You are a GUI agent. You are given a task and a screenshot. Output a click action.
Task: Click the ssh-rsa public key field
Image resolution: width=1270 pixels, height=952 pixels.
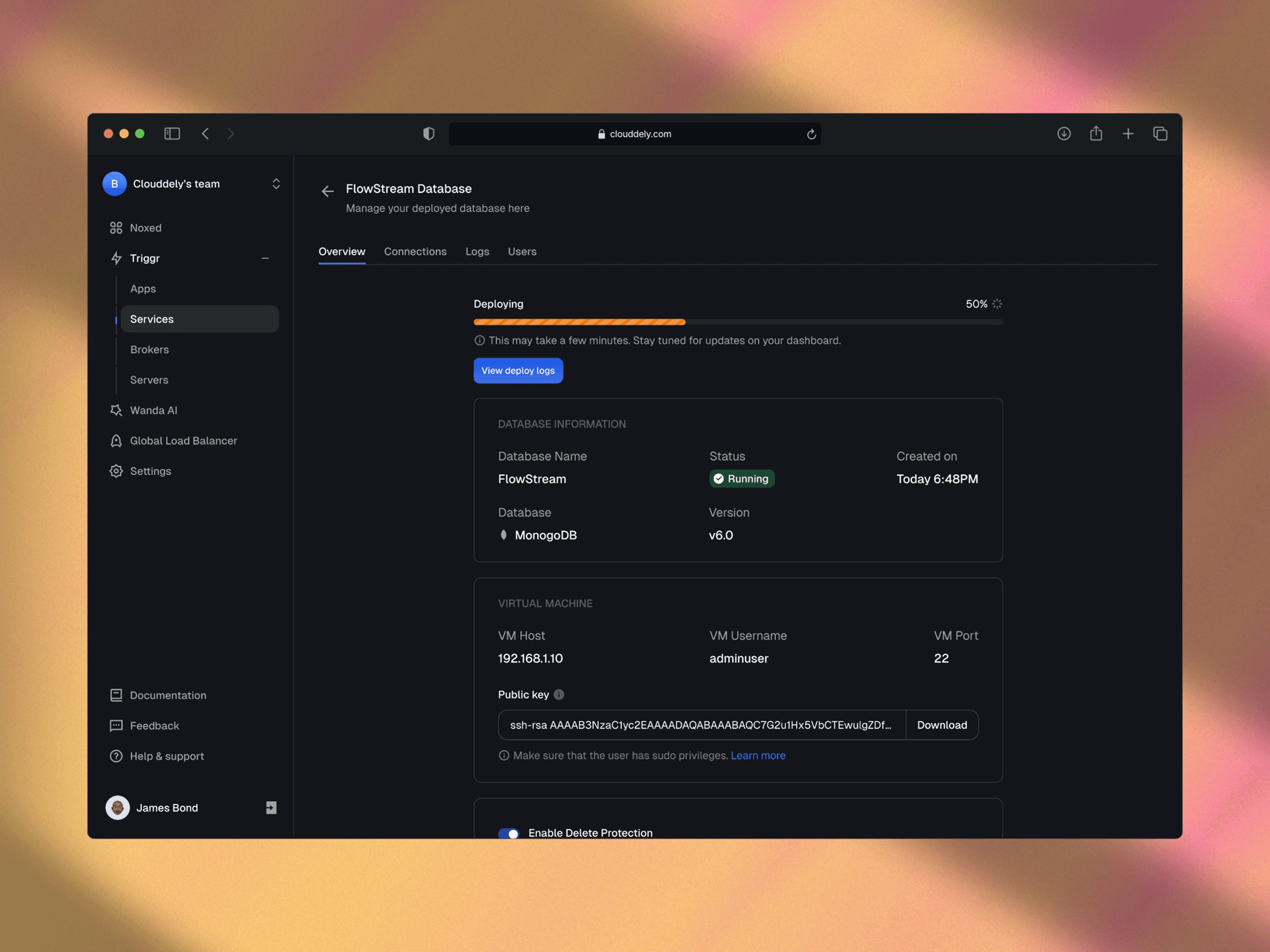coord(700,725)
